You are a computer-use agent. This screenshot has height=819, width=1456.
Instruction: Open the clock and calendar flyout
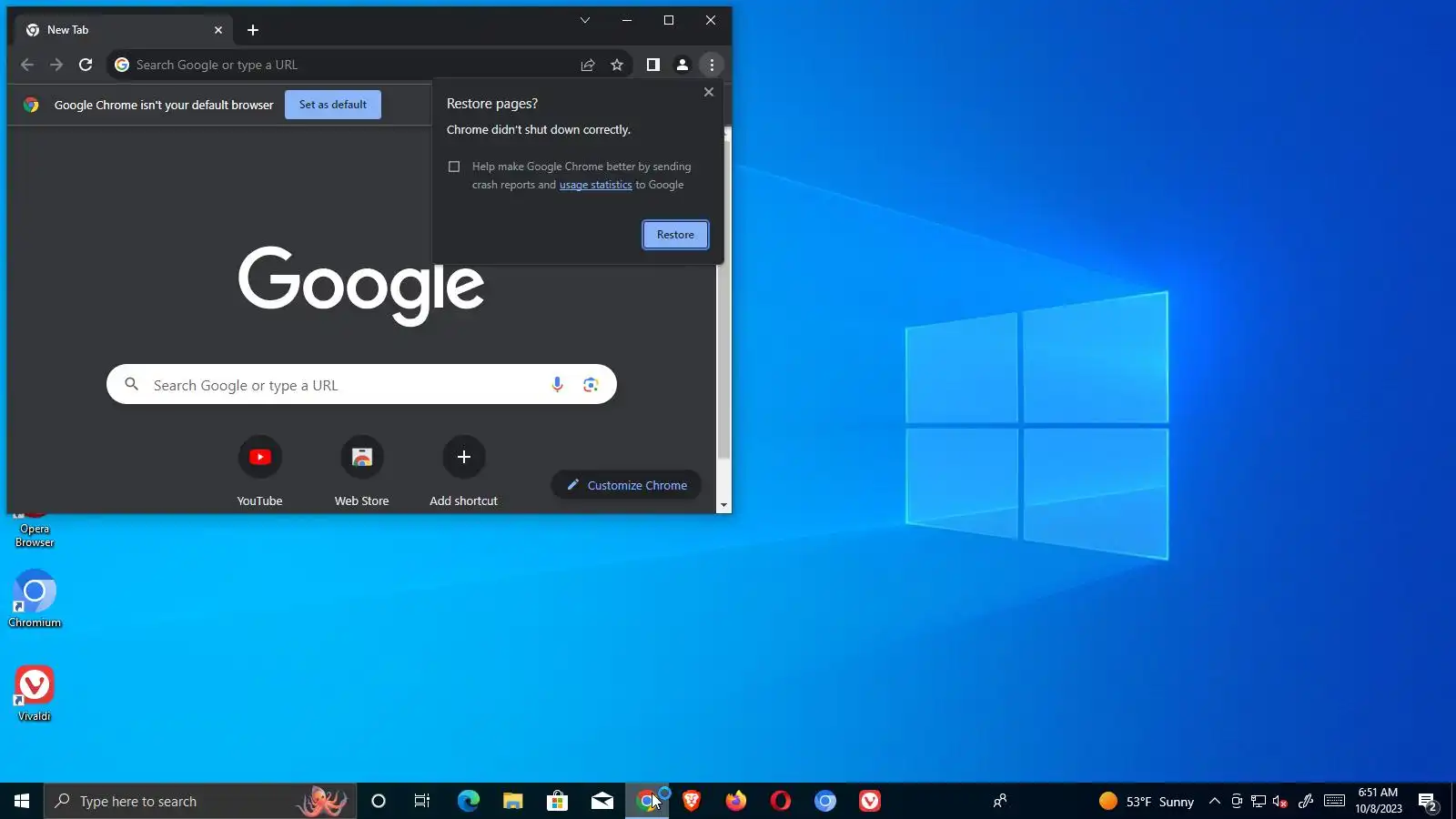pyautogui.click(x=1378, y=801)
